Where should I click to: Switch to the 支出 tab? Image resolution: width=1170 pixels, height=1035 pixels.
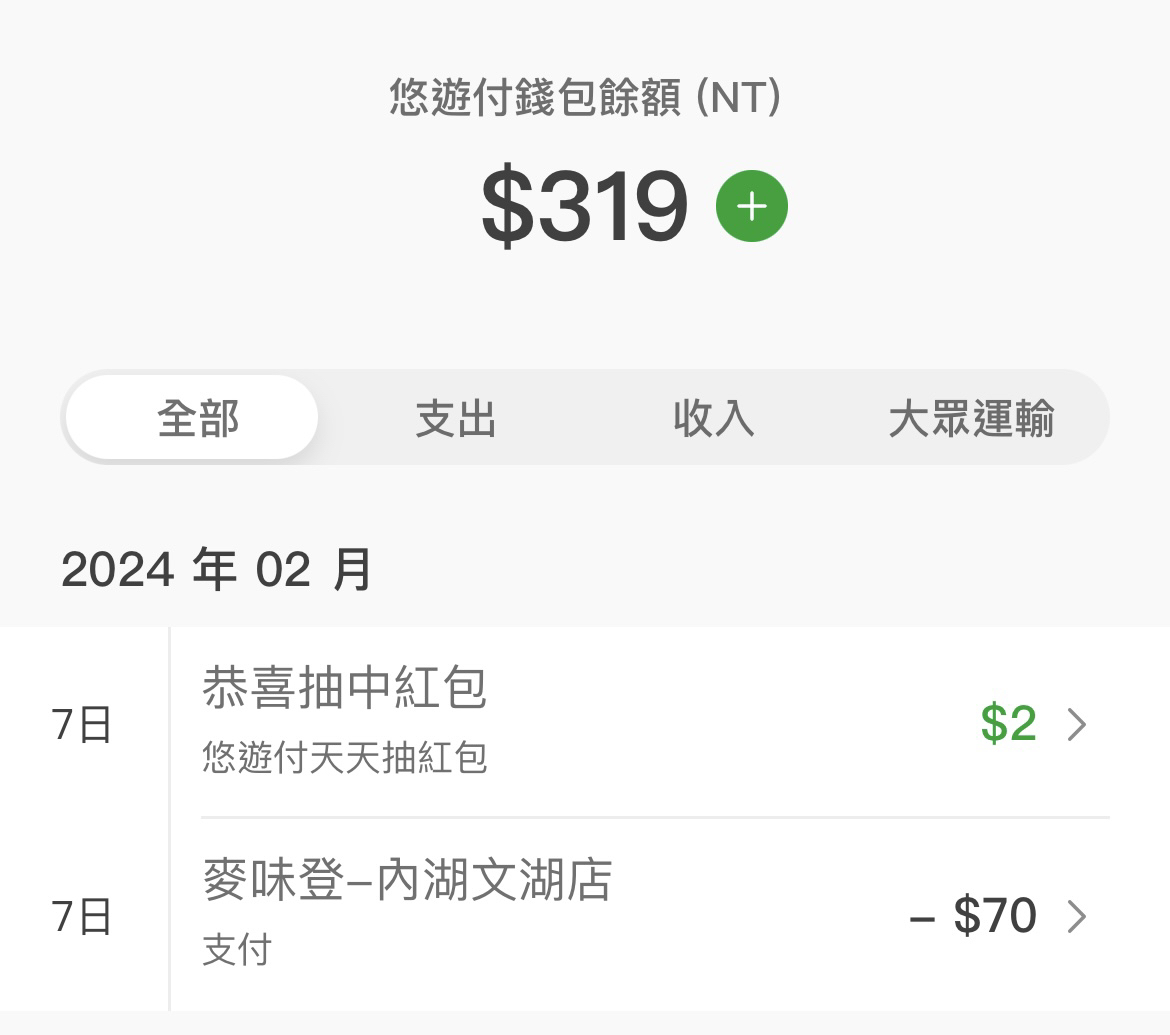point(456,418)
